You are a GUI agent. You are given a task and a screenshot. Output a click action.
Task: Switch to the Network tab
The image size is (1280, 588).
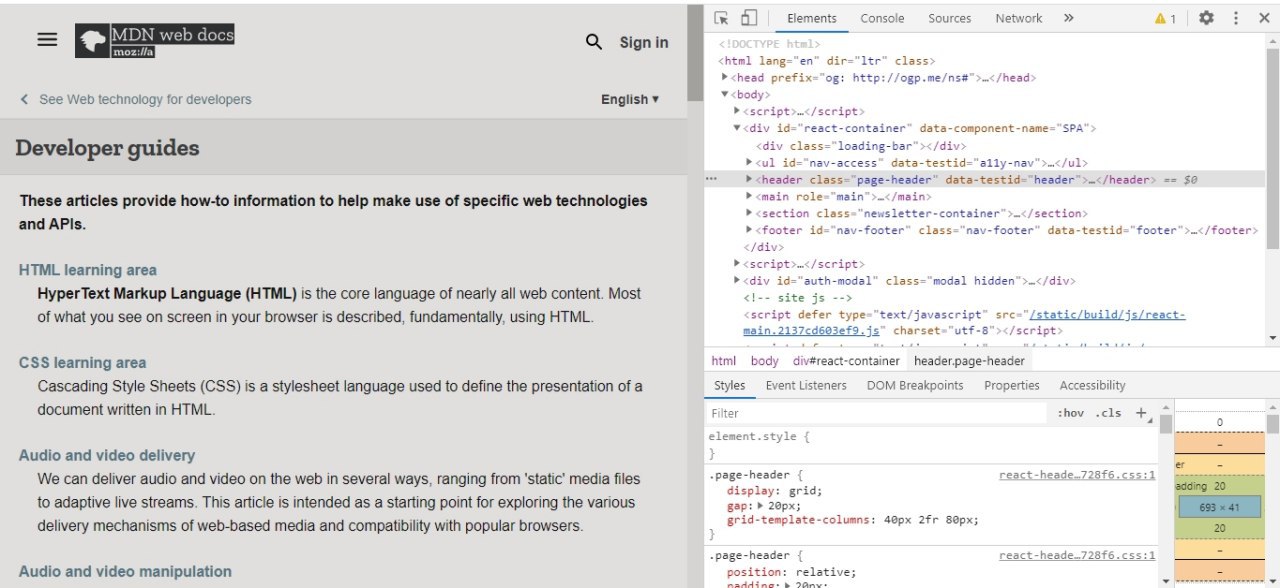point(1018,18)
